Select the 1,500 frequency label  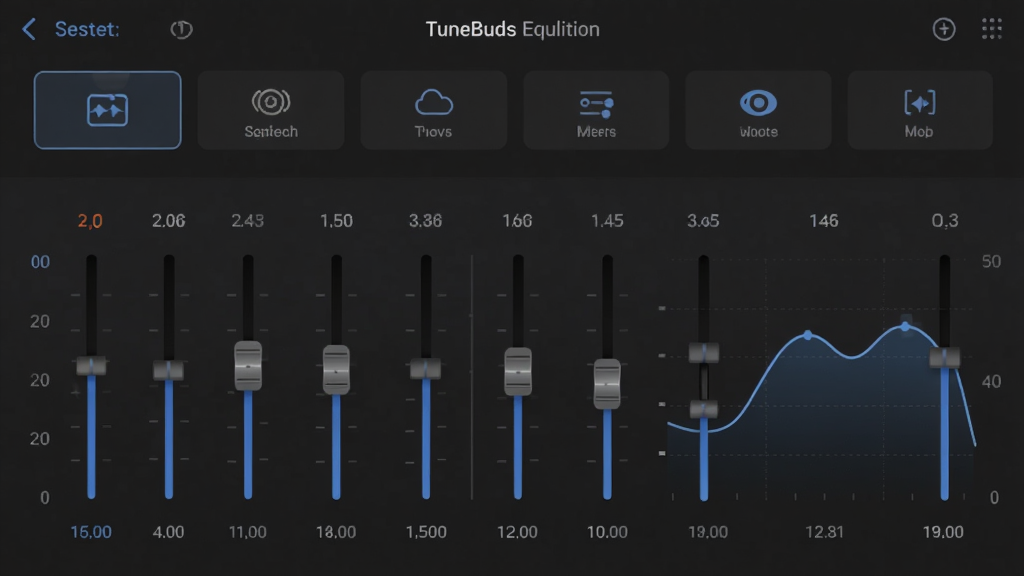point(426,532)
